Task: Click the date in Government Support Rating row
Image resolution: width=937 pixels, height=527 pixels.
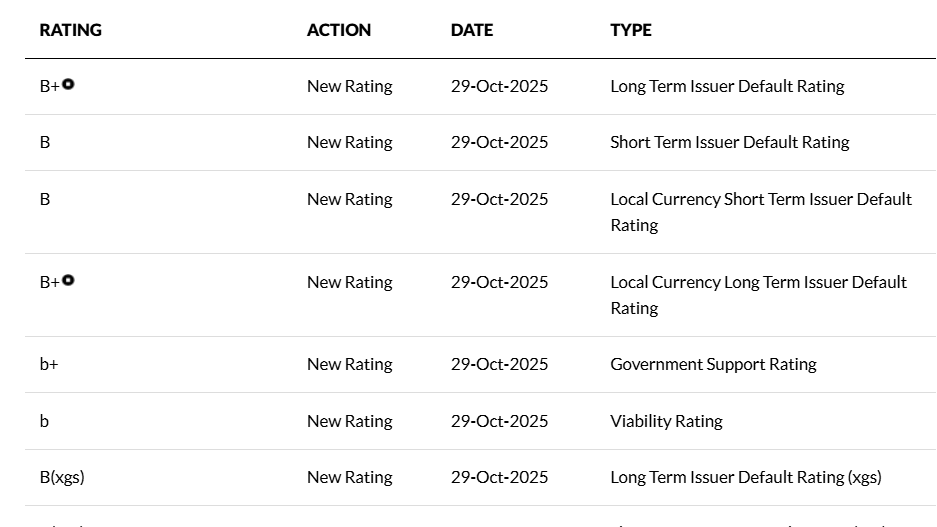Action: [499, 364]
